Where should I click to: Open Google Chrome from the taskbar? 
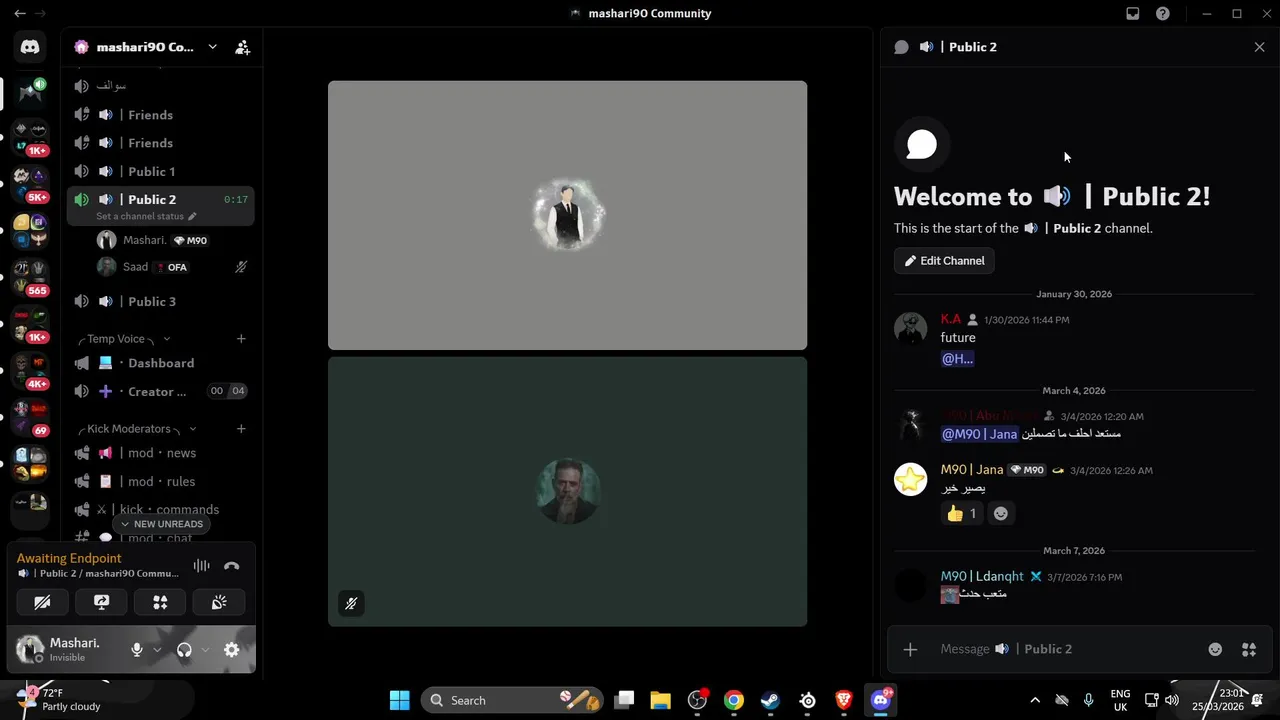[734, 700]
